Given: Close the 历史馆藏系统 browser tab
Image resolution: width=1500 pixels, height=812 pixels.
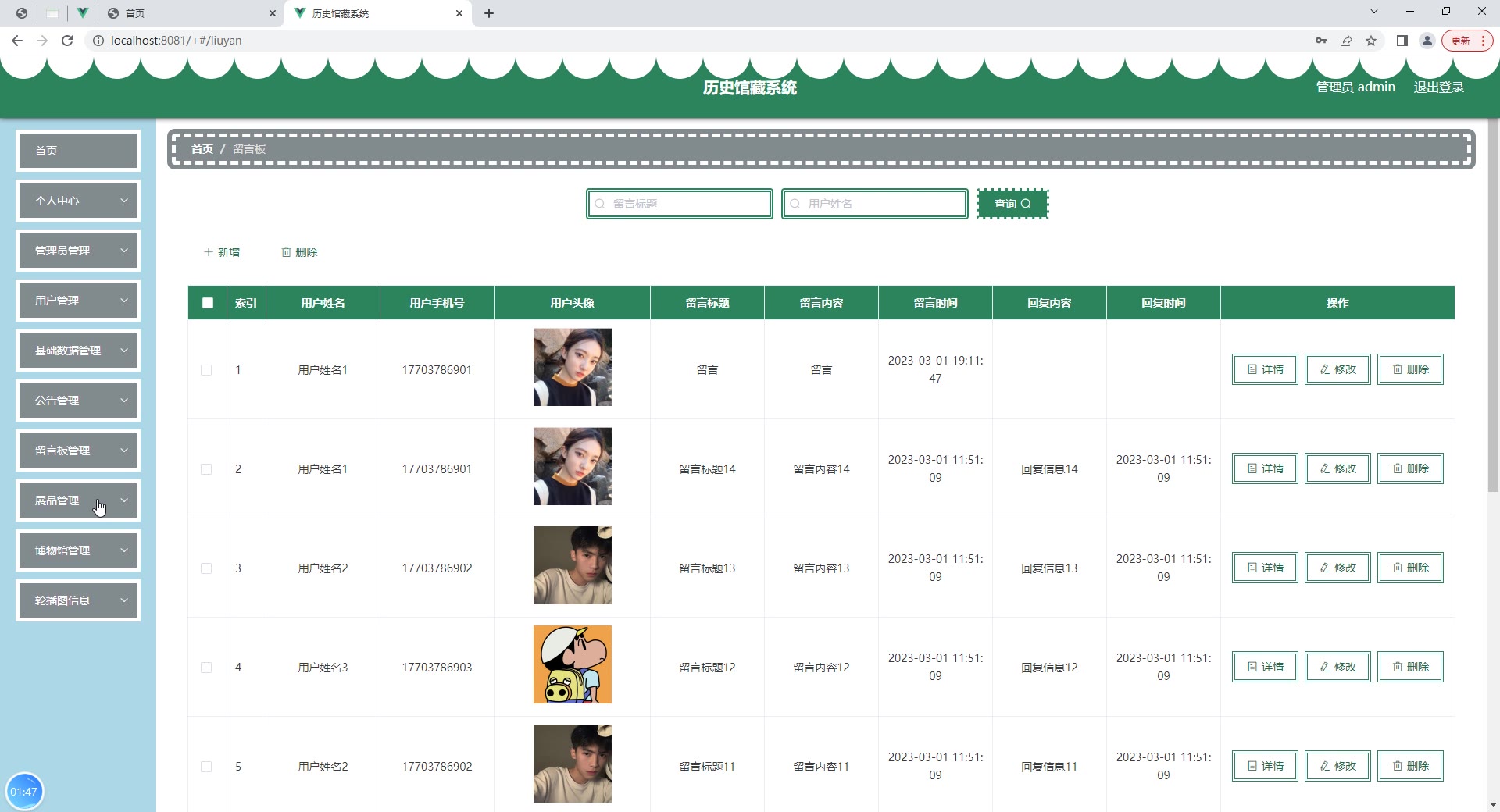Looking at the screenshot, I should (x=459, y=13).
